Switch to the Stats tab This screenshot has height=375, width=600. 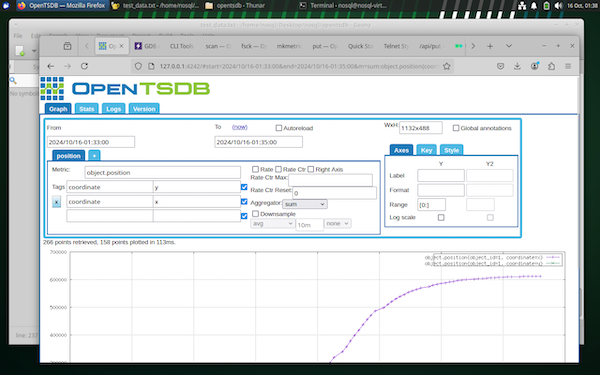tap(86, 109)
